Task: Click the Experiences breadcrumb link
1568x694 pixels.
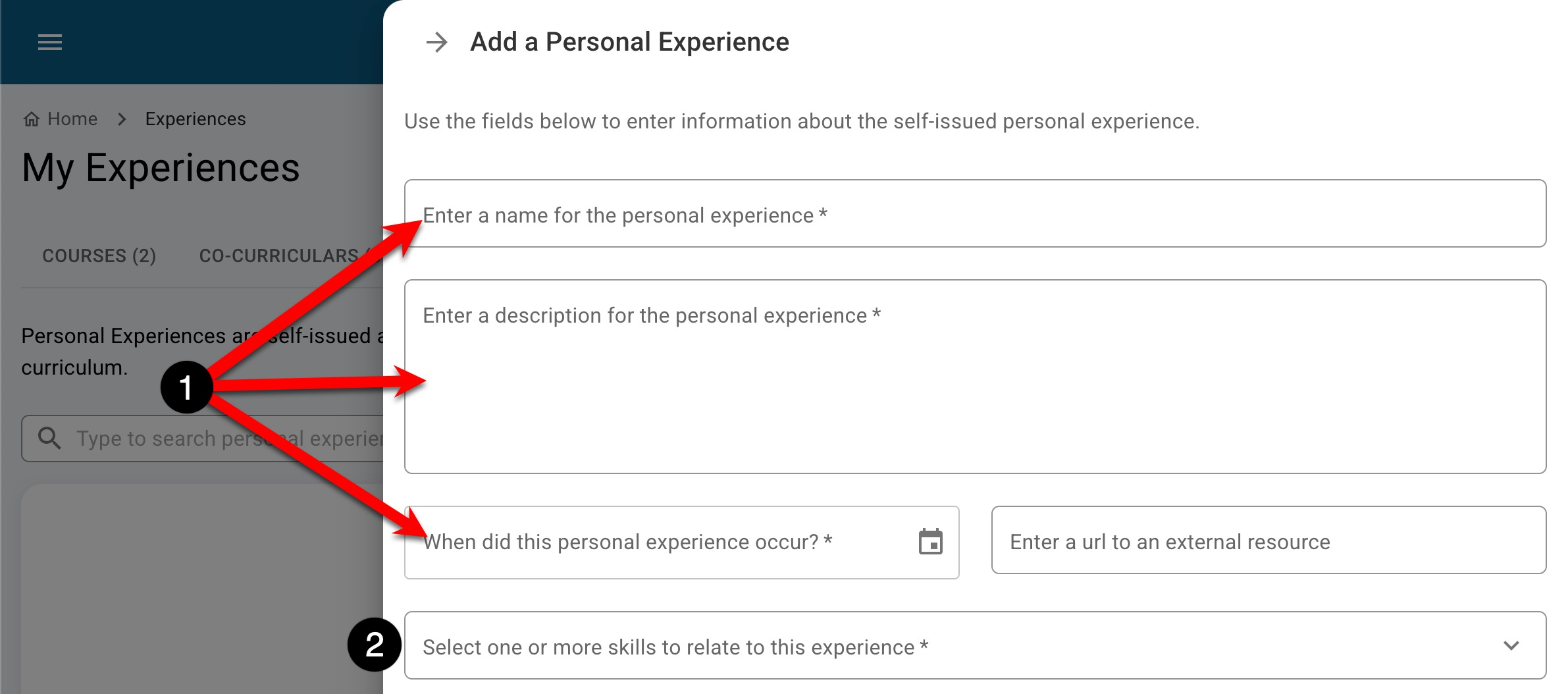Action: point(196,119)
